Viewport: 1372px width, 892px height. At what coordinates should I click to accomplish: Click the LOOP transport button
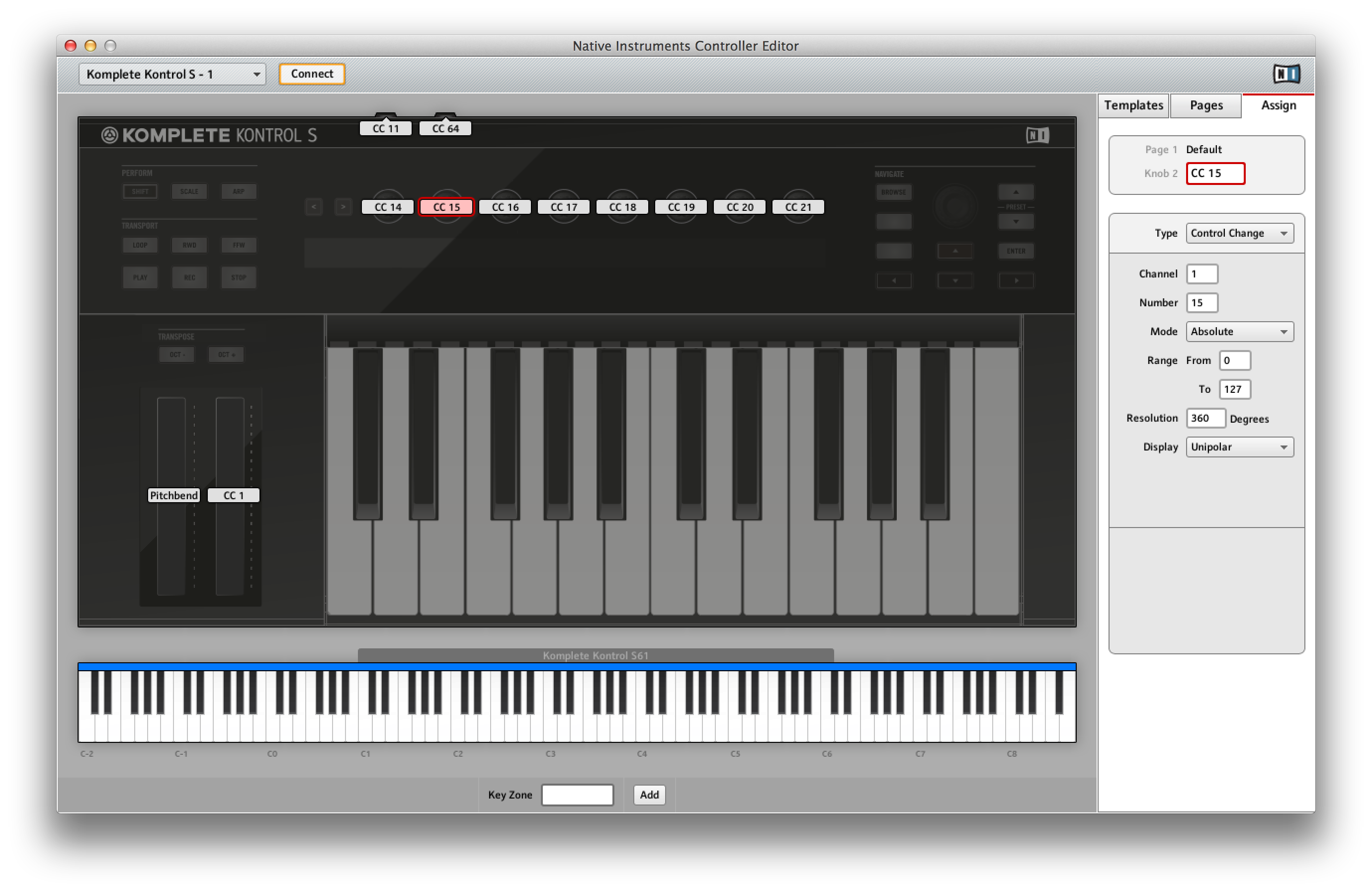tap(140, 245)
